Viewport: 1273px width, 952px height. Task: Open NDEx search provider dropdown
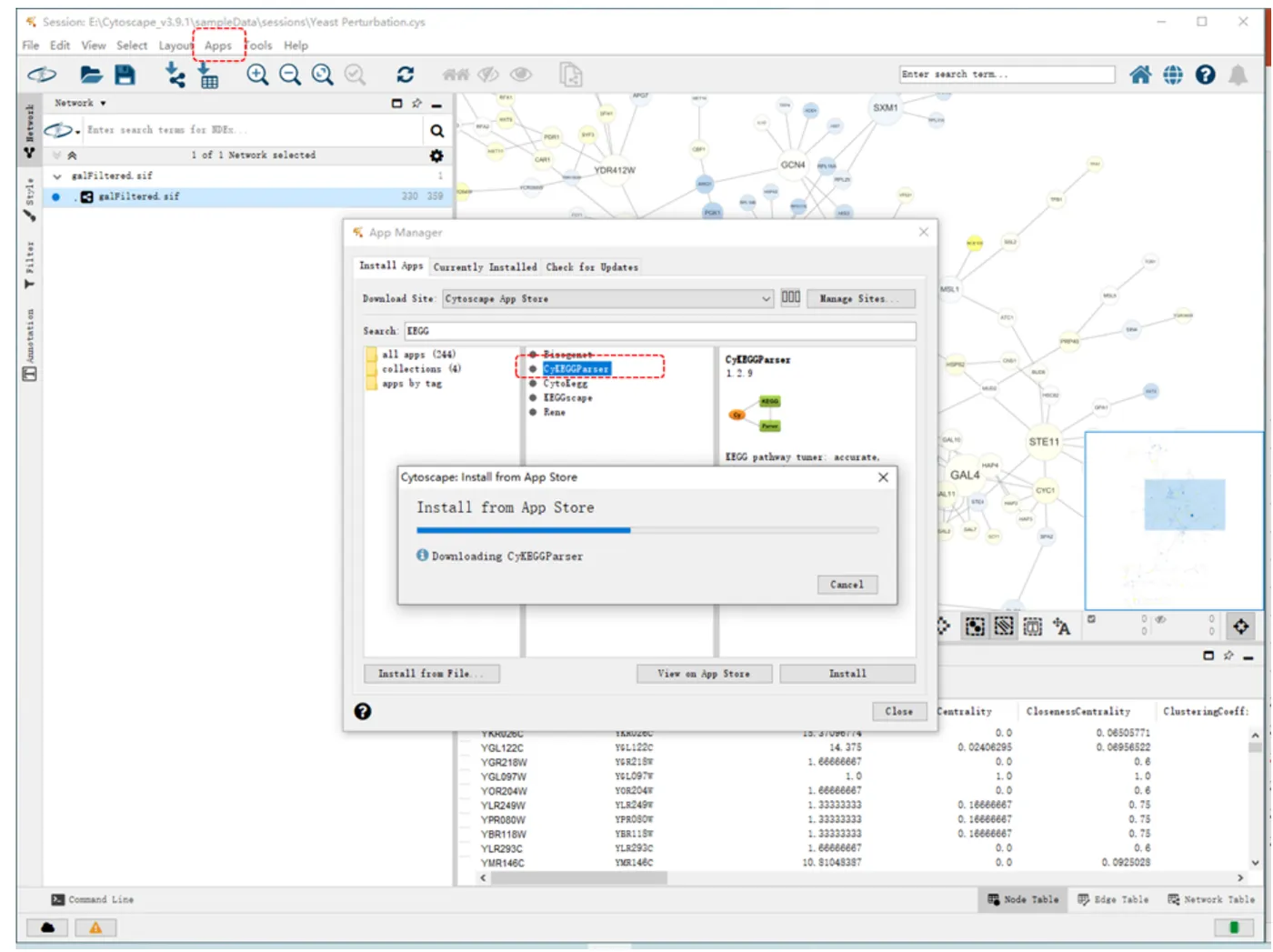[x=63, y=130]
